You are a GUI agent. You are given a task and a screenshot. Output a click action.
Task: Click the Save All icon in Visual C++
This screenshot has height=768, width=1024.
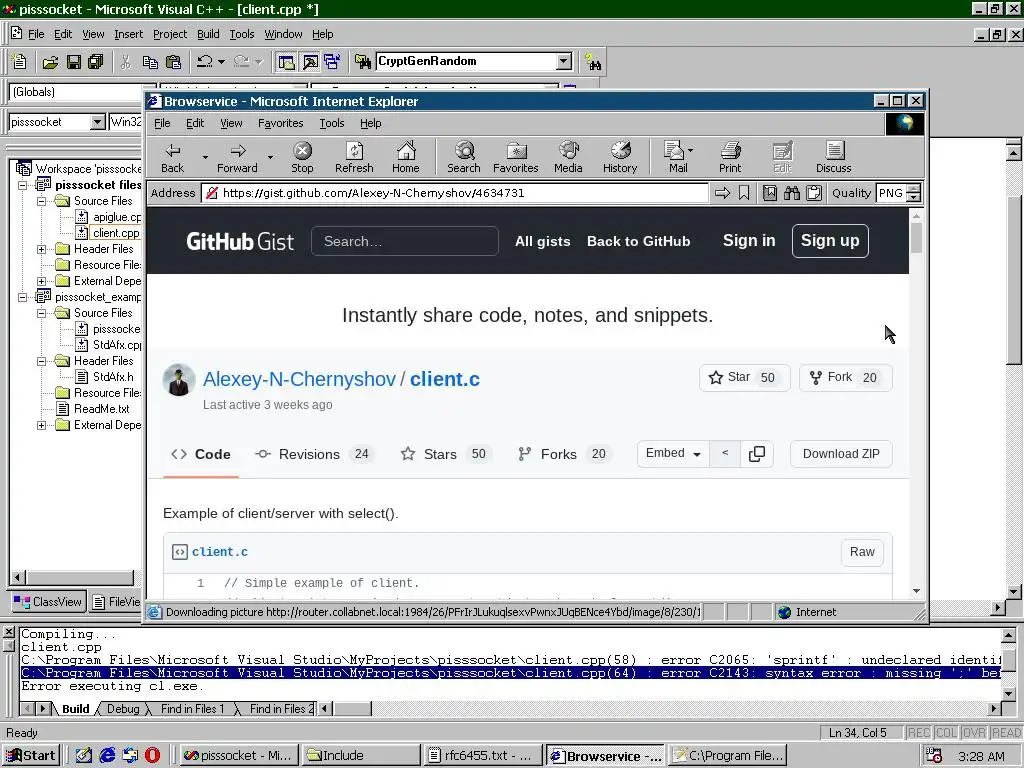click(x=96, y=62)
